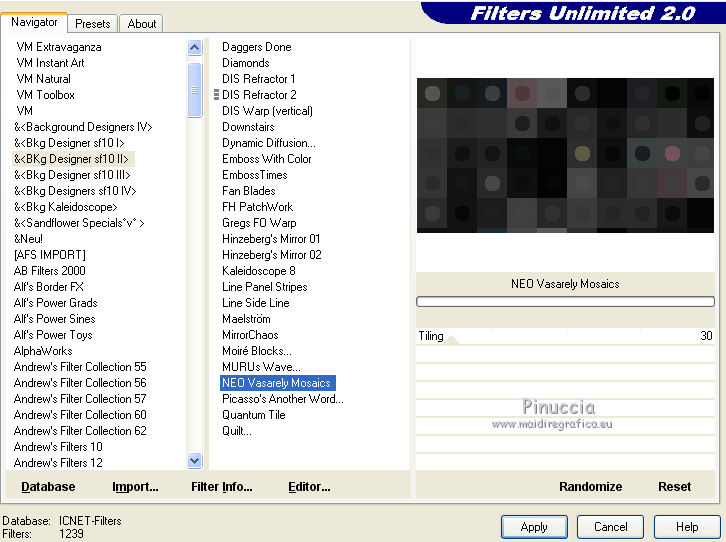The height and width of the screenshot is (542, 726).
Task: Click the progress bar under filter name
Action: coord(565,302)
